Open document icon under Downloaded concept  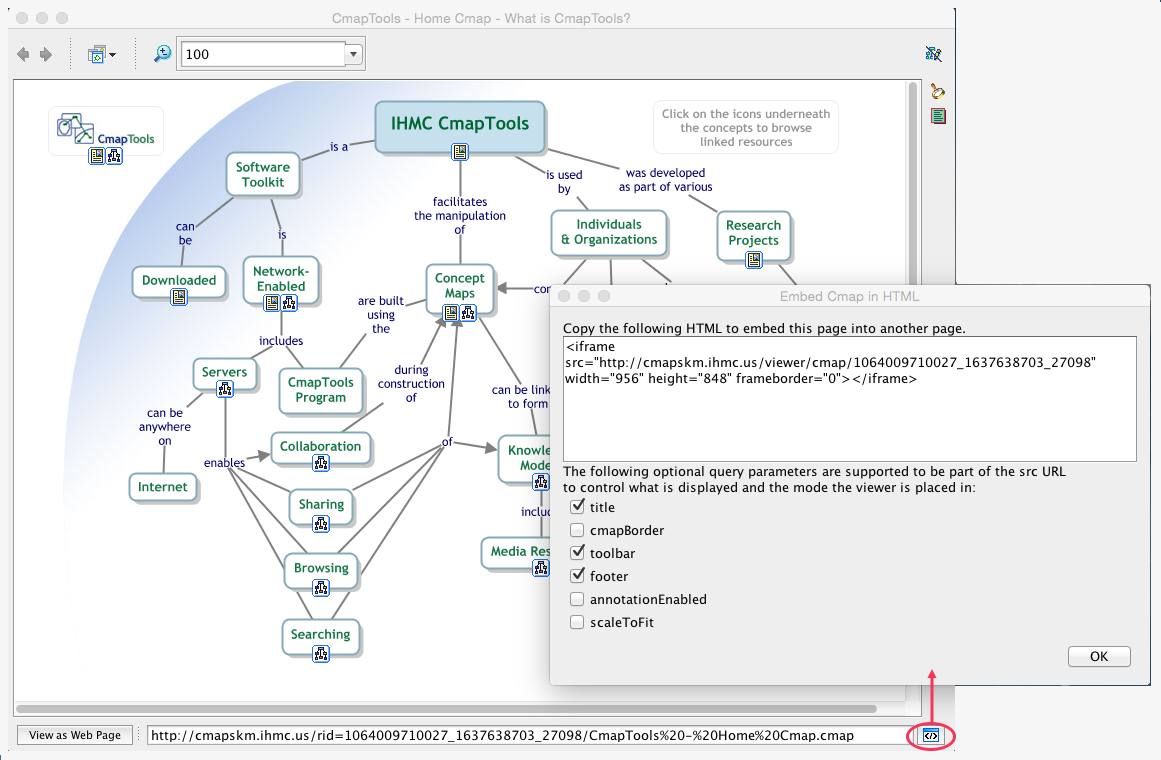[179, 297]
